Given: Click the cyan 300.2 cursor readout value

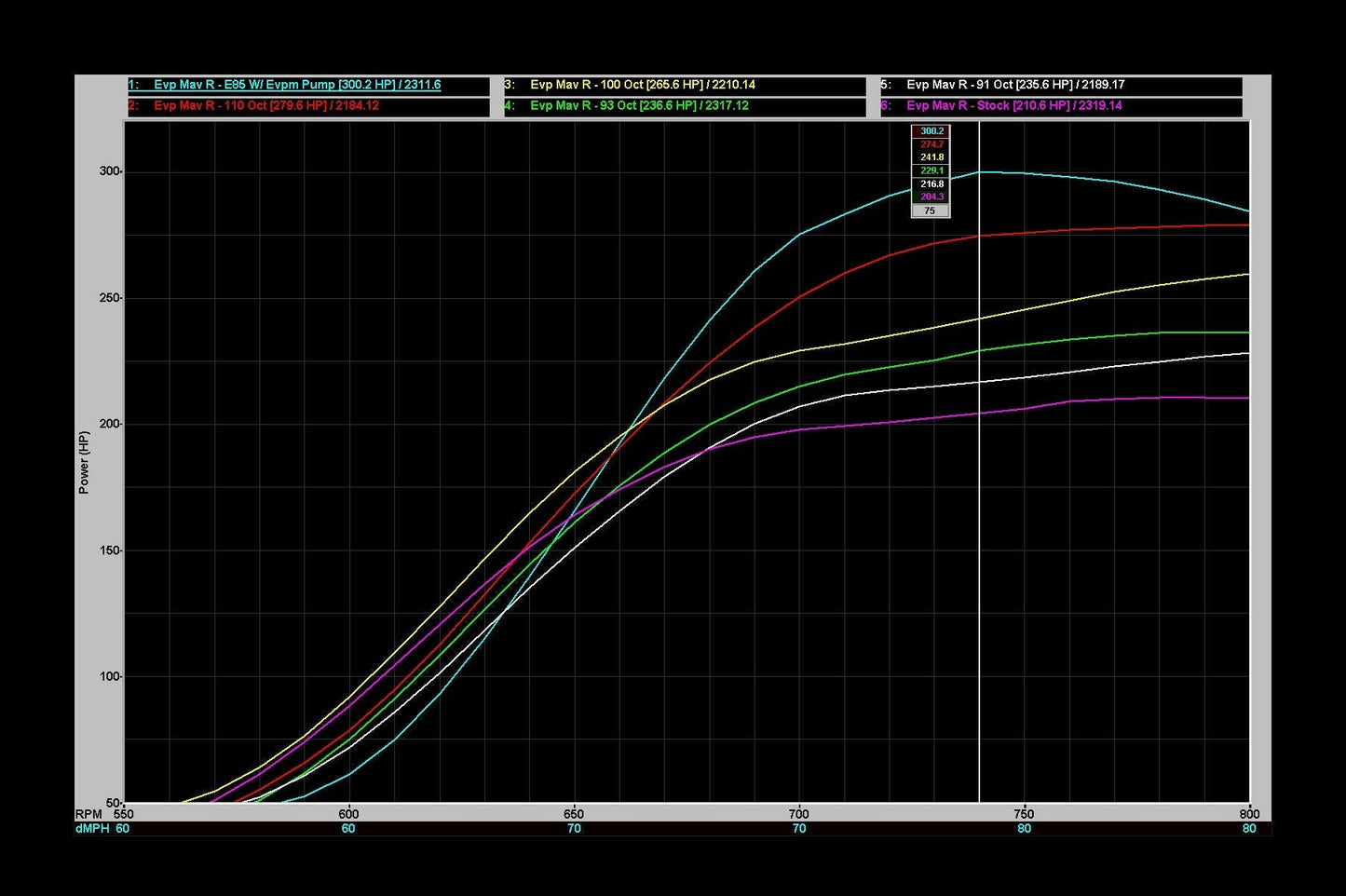Looking at the screenshot, I should [x=931, y=131].
